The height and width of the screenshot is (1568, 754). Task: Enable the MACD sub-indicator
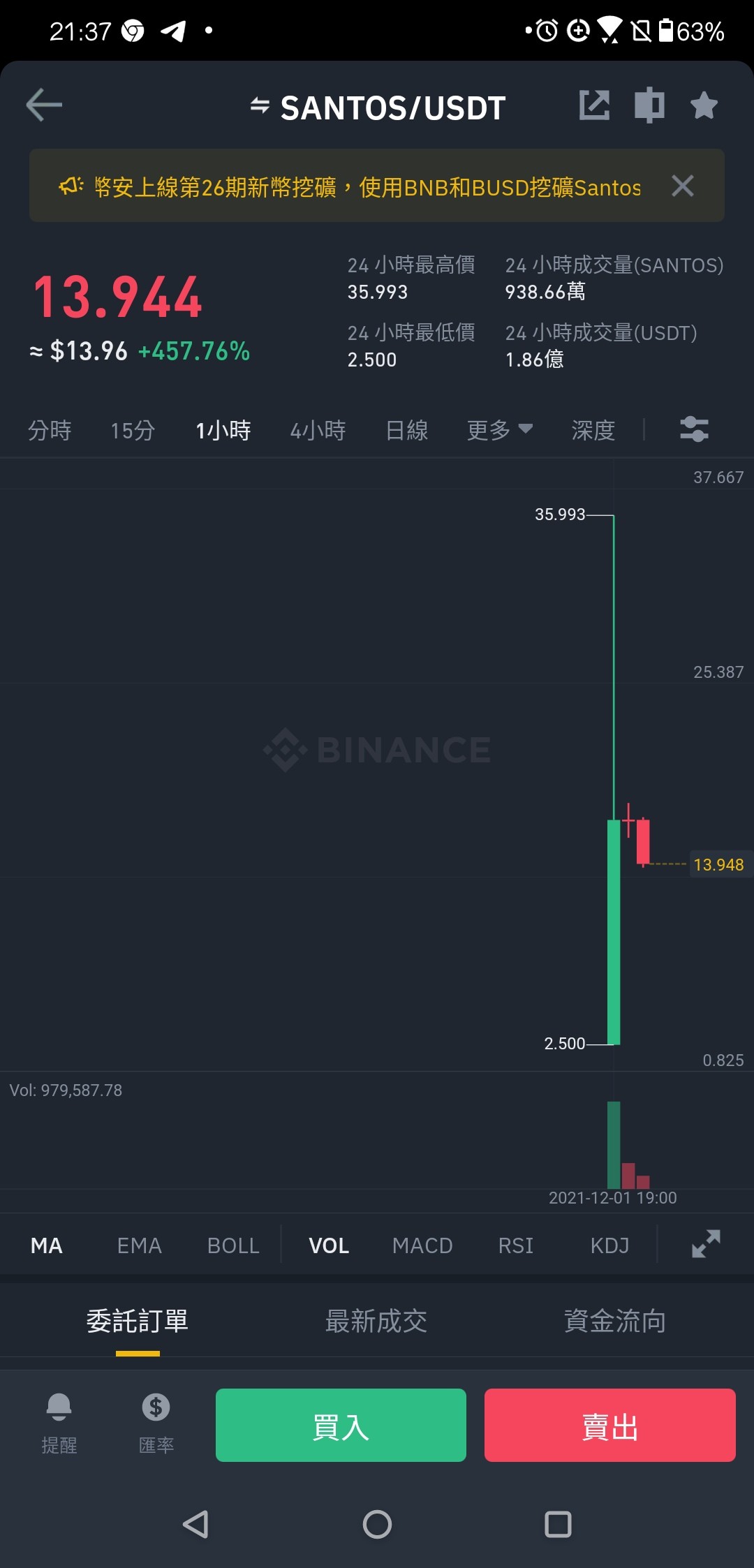click(x=422, y=1245)
